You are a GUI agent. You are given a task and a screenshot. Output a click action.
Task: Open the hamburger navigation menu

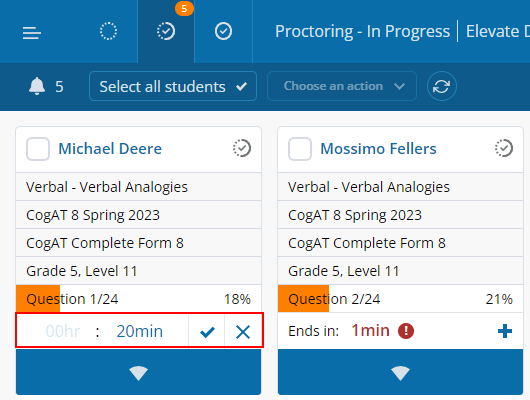[32, 32]
